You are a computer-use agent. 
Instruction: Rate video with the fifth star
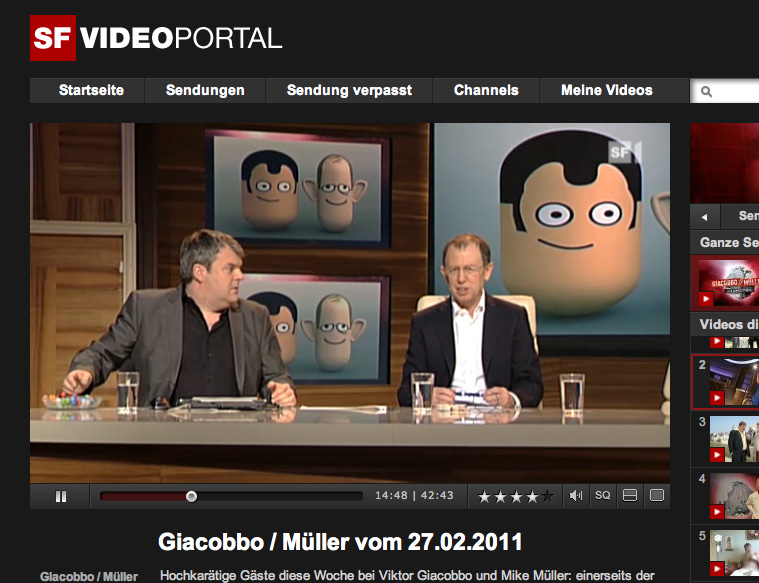tap(547, 496)
